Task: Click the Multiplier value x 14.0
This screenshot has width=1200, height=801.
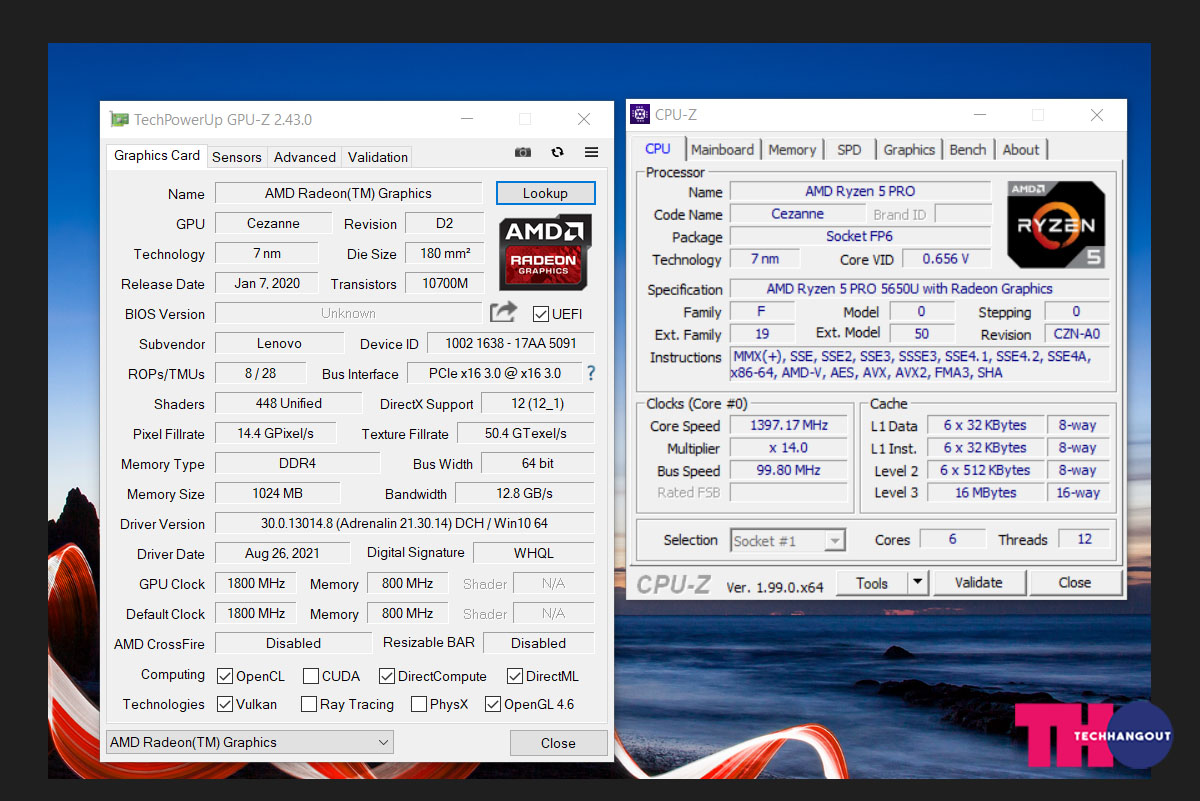Action: (x=789, y=448)
